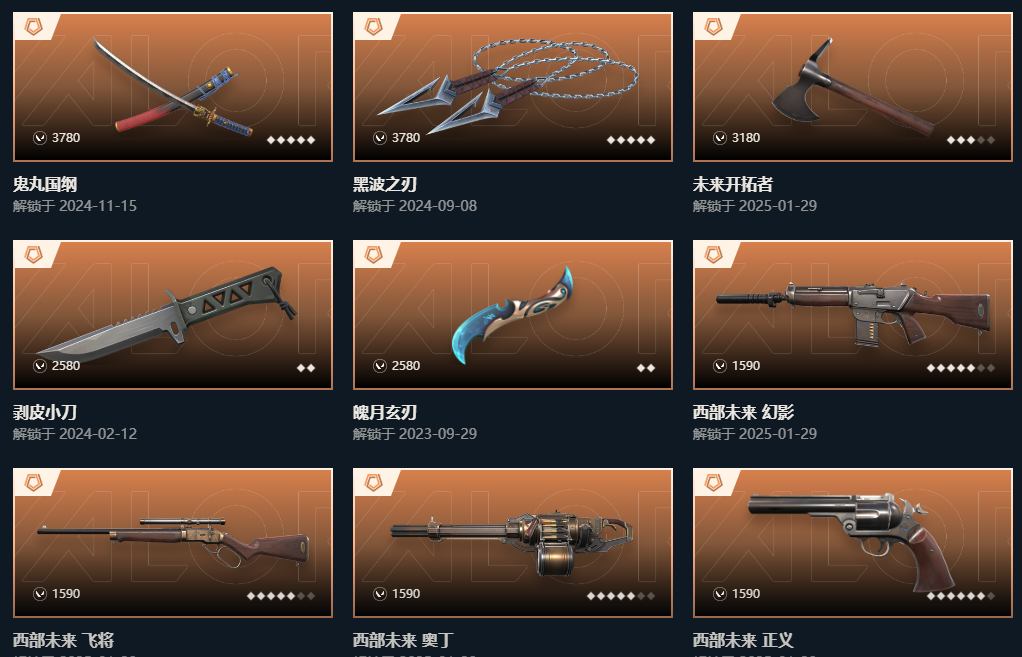Click the 鬼丸国纲 title text

(x=45, y=184)
